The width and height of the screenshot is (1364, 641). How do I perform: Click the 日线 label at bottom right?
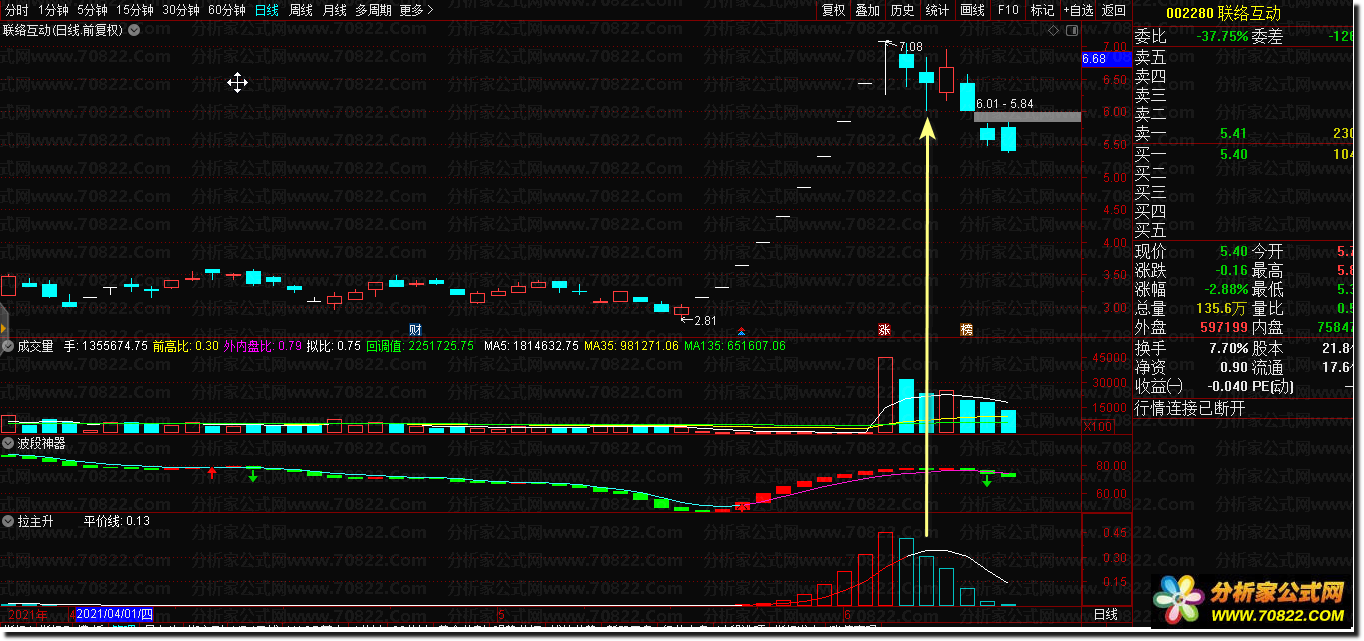click(1106, 614)
